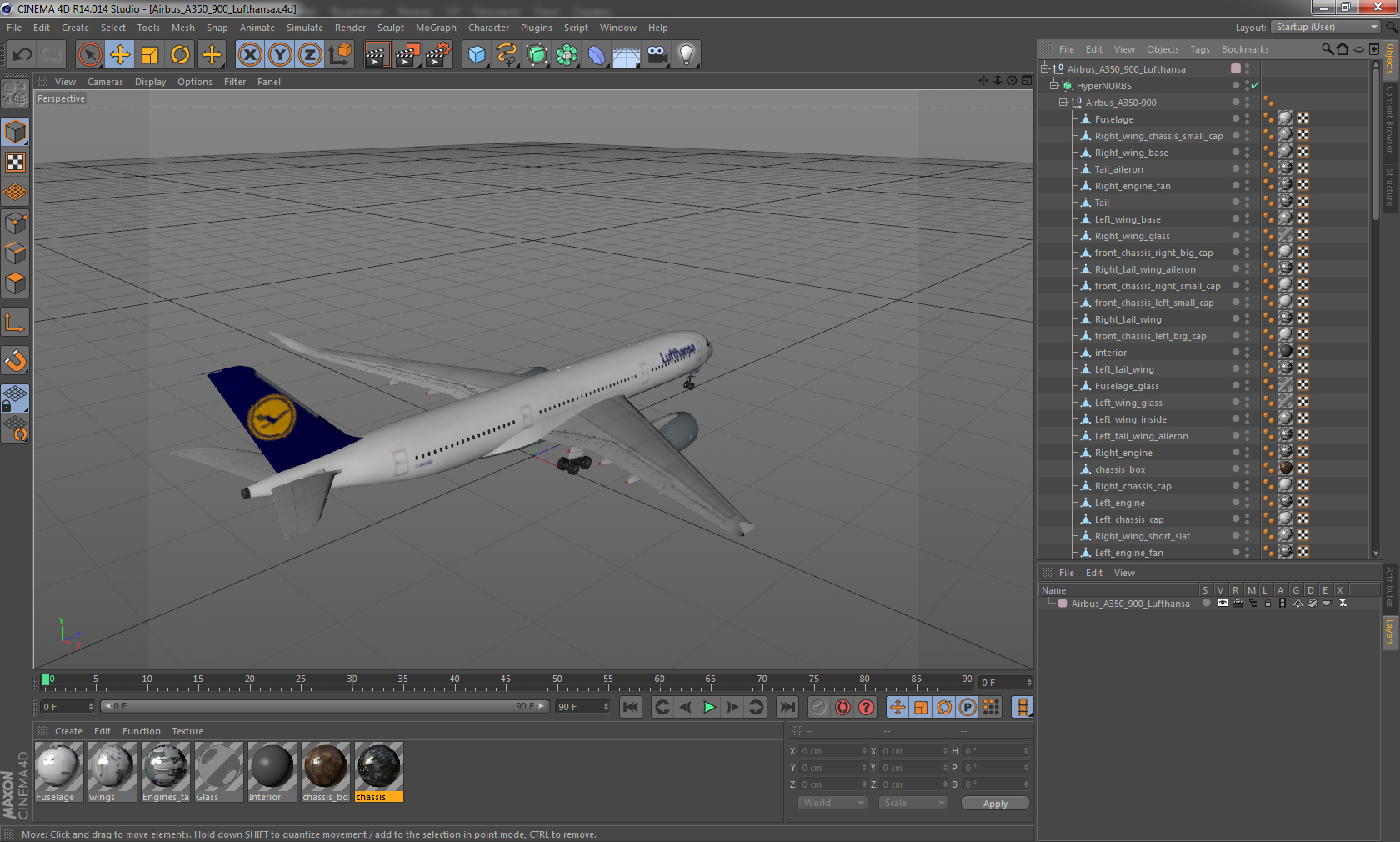Activate the Rotate tool
This screenshot has height=842, width=1400.
(x=180, y=55)
